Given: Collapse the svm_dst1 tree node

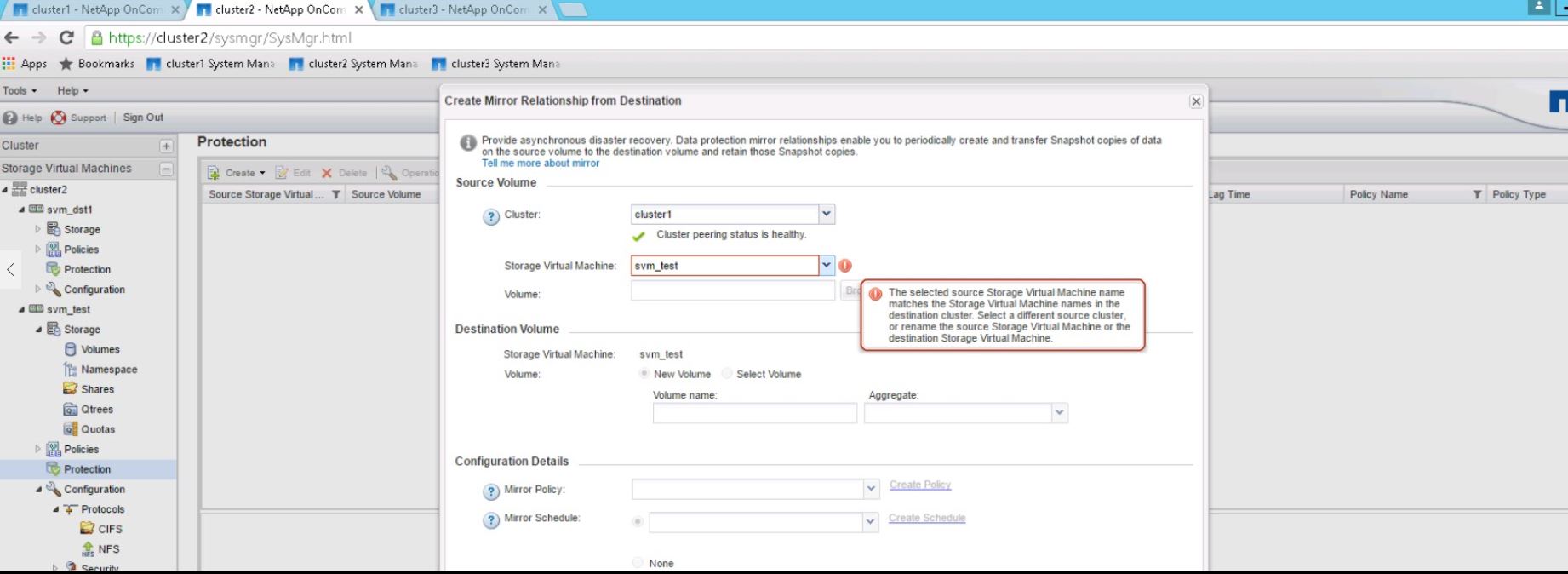Looking at the screenshot, I should click(x=22, y=210).
